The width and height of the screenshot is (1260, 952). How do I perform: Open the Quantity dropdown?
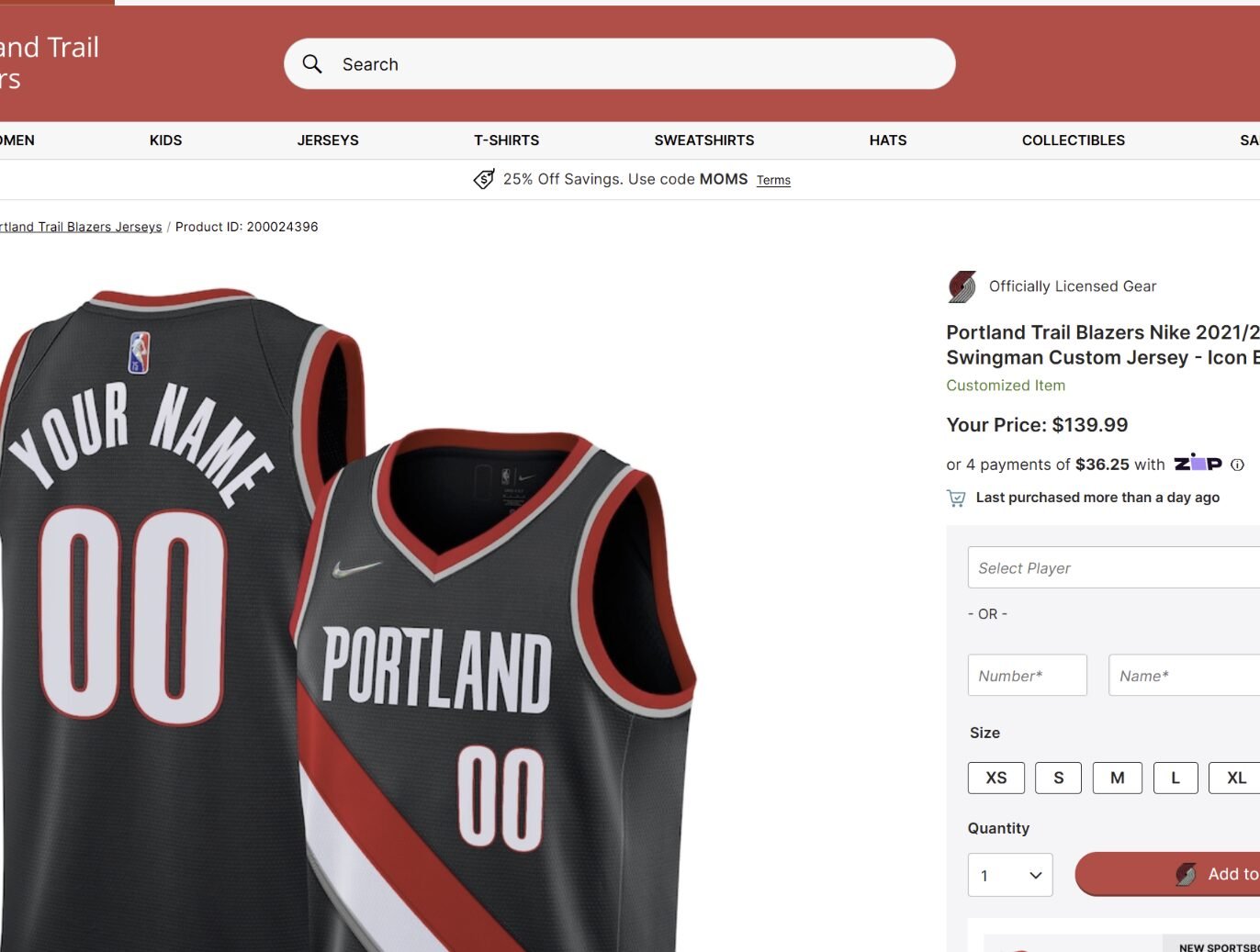[x=1010, y=875]
